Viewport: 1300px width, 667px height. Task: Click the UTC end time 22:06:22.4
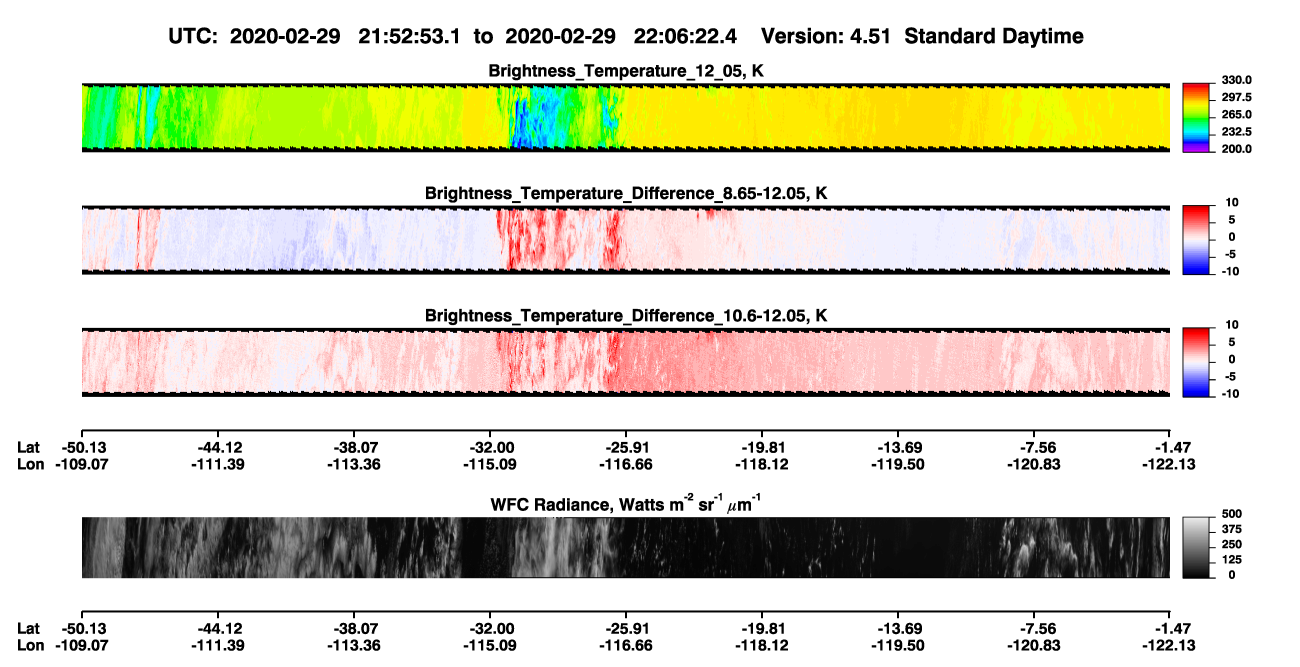click(x=686, y=36)
